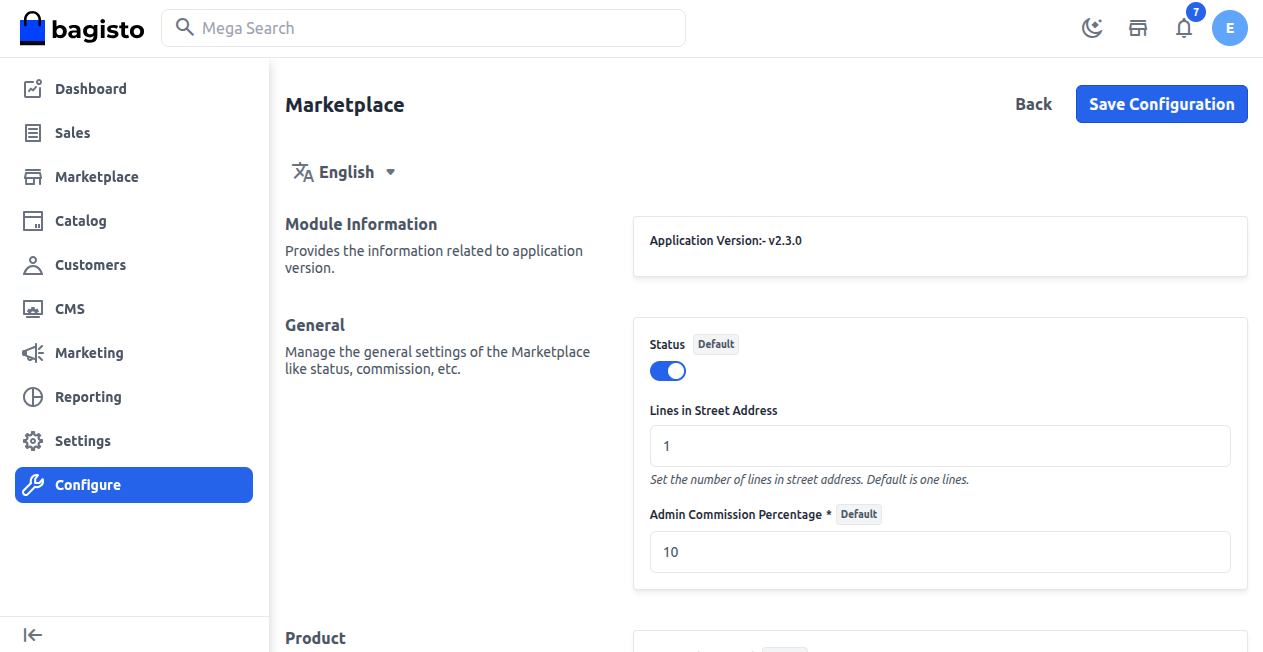Screen dimensions: 1263x652
Task: Open the CMS sidebar icon
Action: click(x=33, y=308)
